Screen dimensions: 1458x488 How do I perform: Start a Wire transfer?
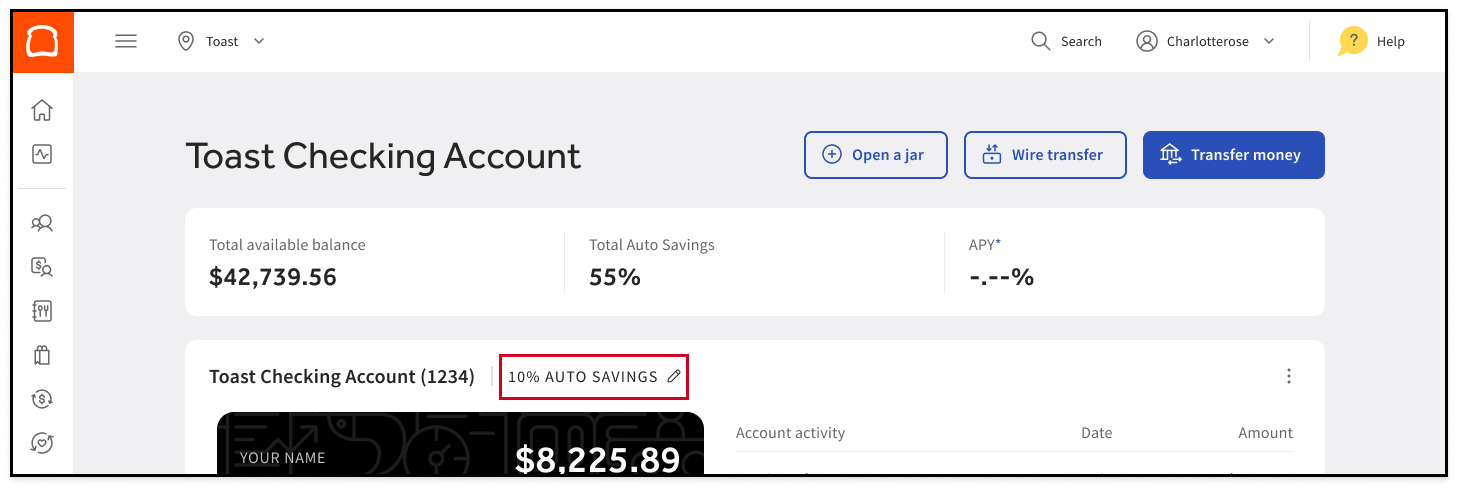[x=1045, y=155]
